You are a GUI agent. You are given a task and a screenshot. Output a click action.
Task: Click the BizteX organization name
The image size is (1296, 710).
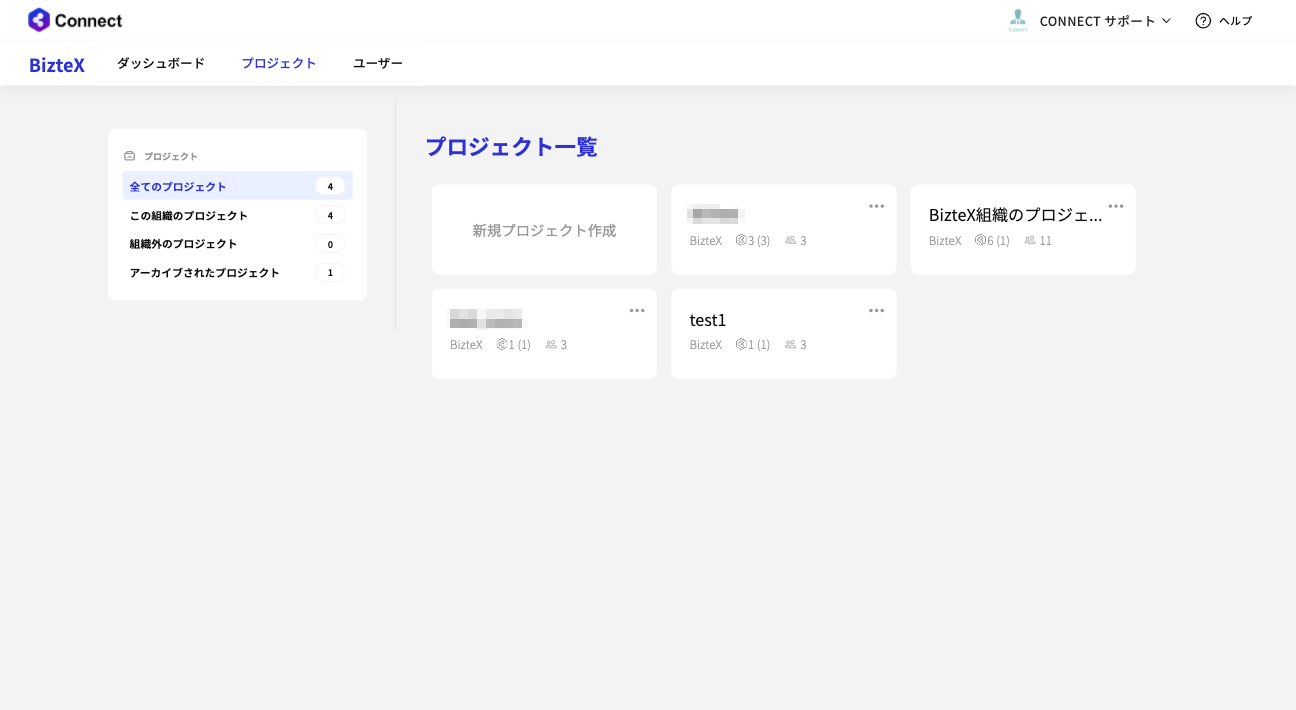pyautogui.click(x=57, y=65)
